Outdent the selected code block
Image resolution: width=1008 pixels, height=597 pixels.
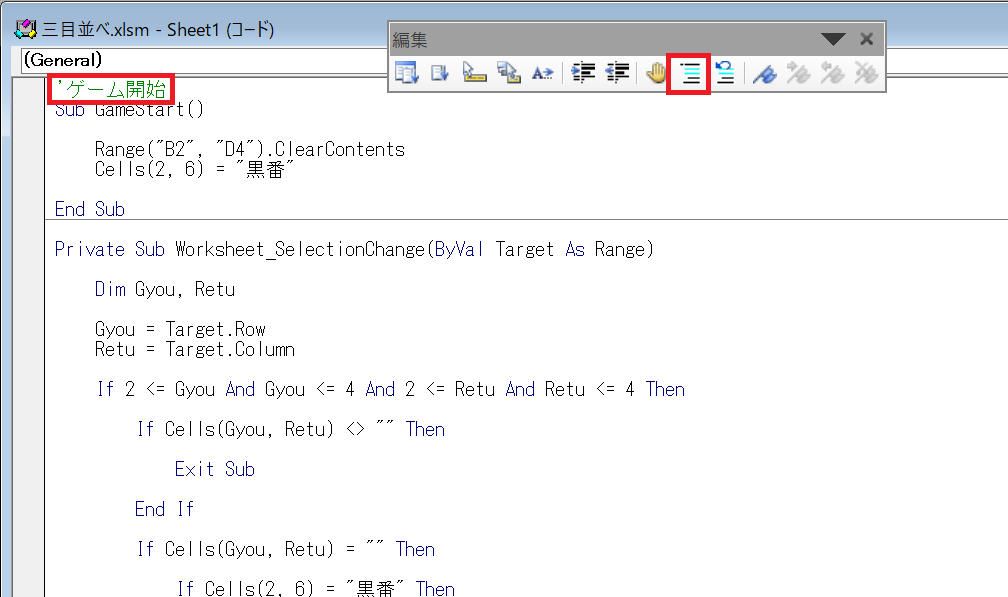pyautogui.click(x=618, y=73)
